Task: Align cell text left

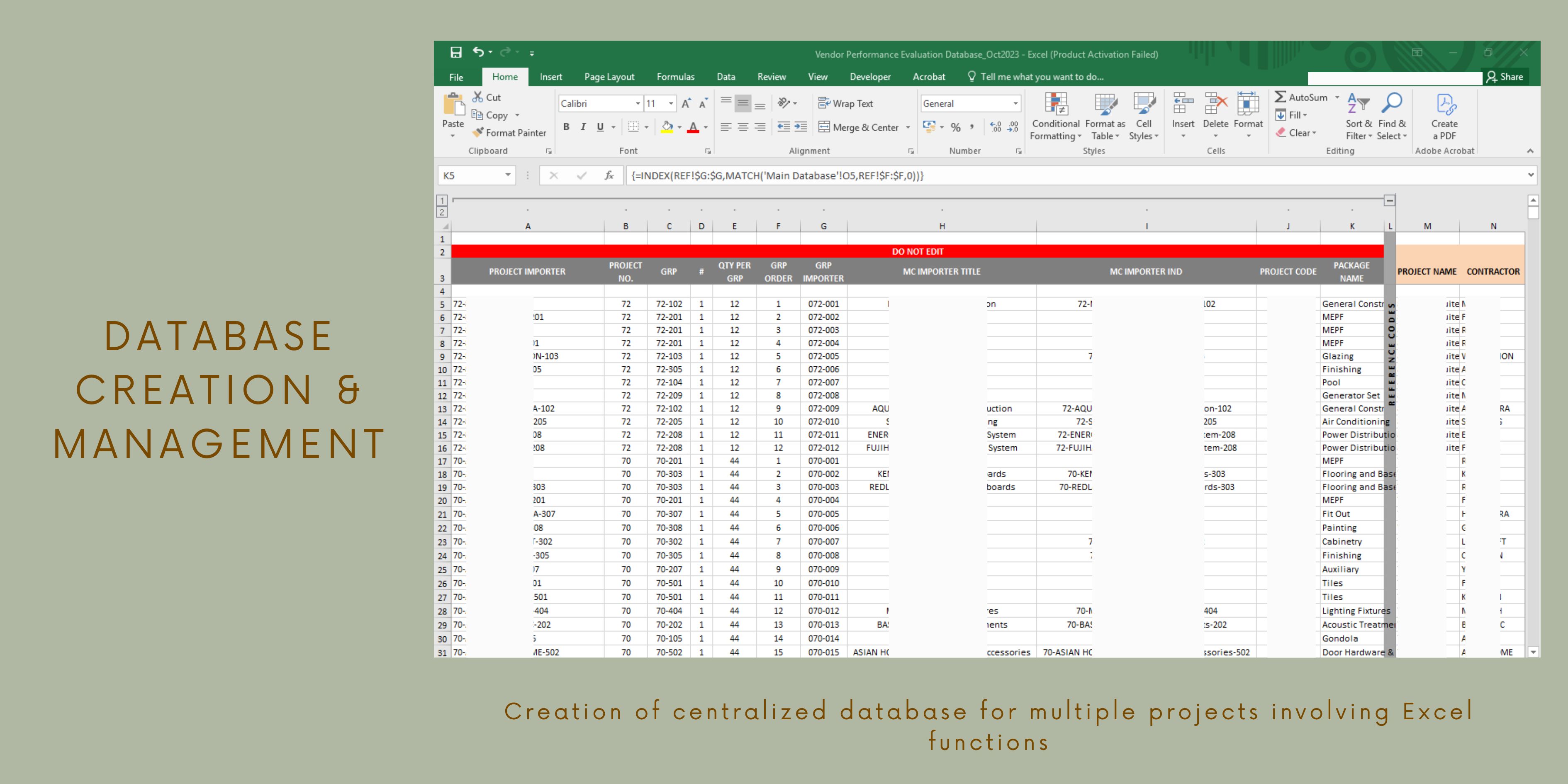Action: 726,127
